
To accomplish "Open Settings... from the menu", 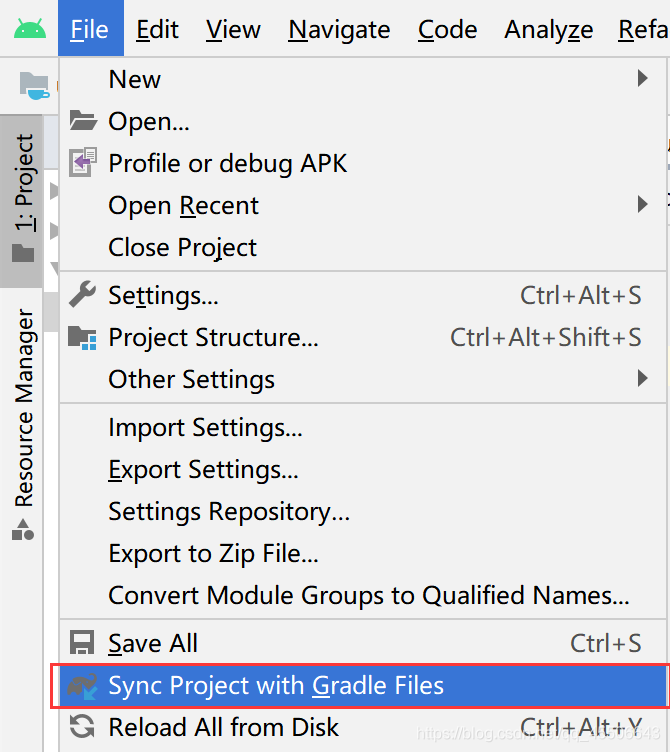I will [x=363, y=295].
